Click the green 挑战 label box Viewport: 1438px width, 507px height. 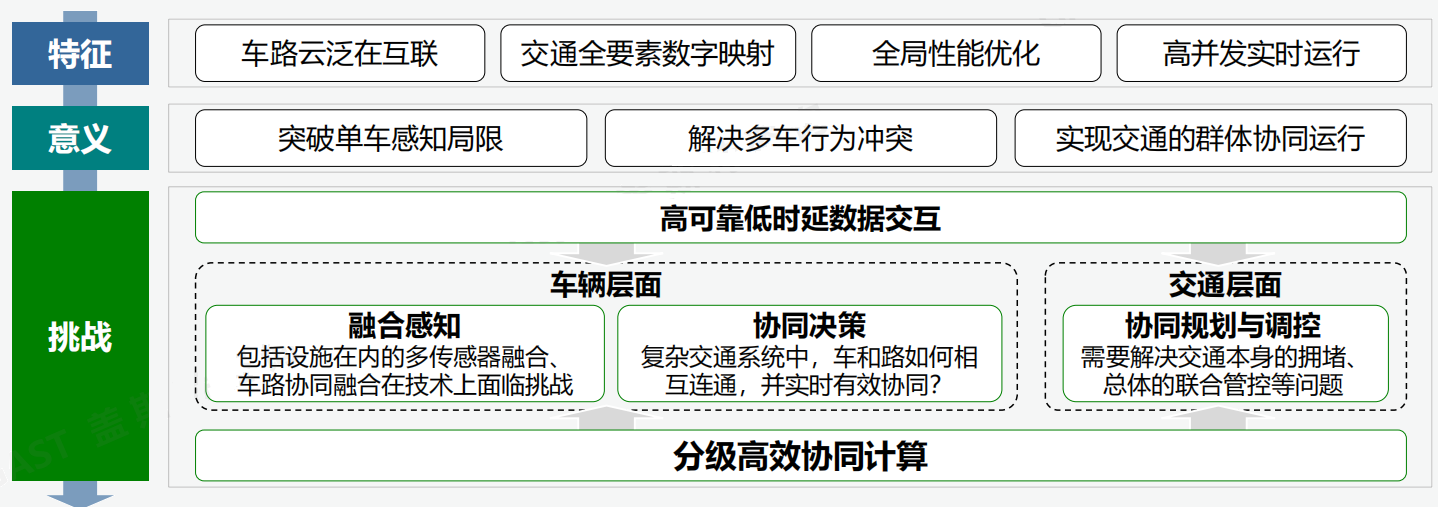pyautogui.click(x=80, y=336)
